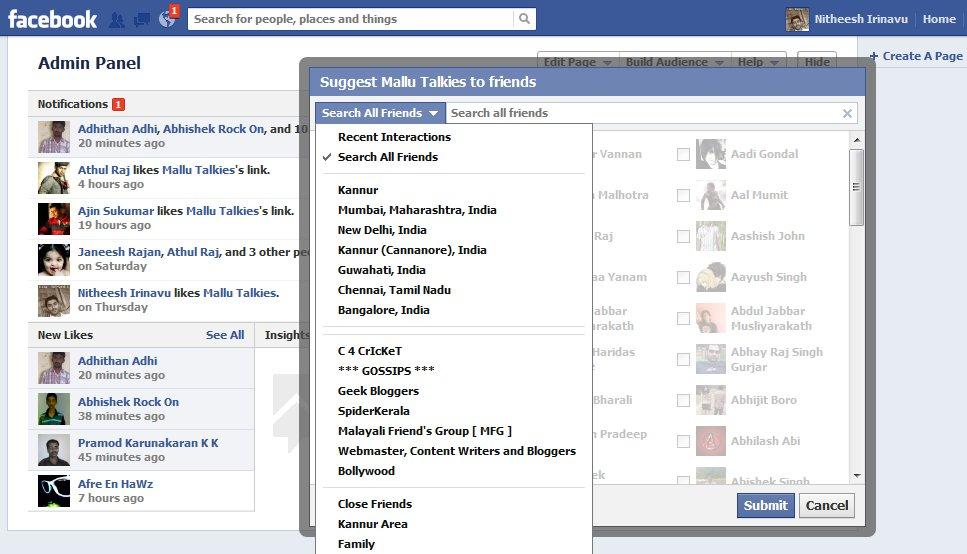
Task: Click Ajin Sukumar's notification avatar
Action: (x=54, y=219)
